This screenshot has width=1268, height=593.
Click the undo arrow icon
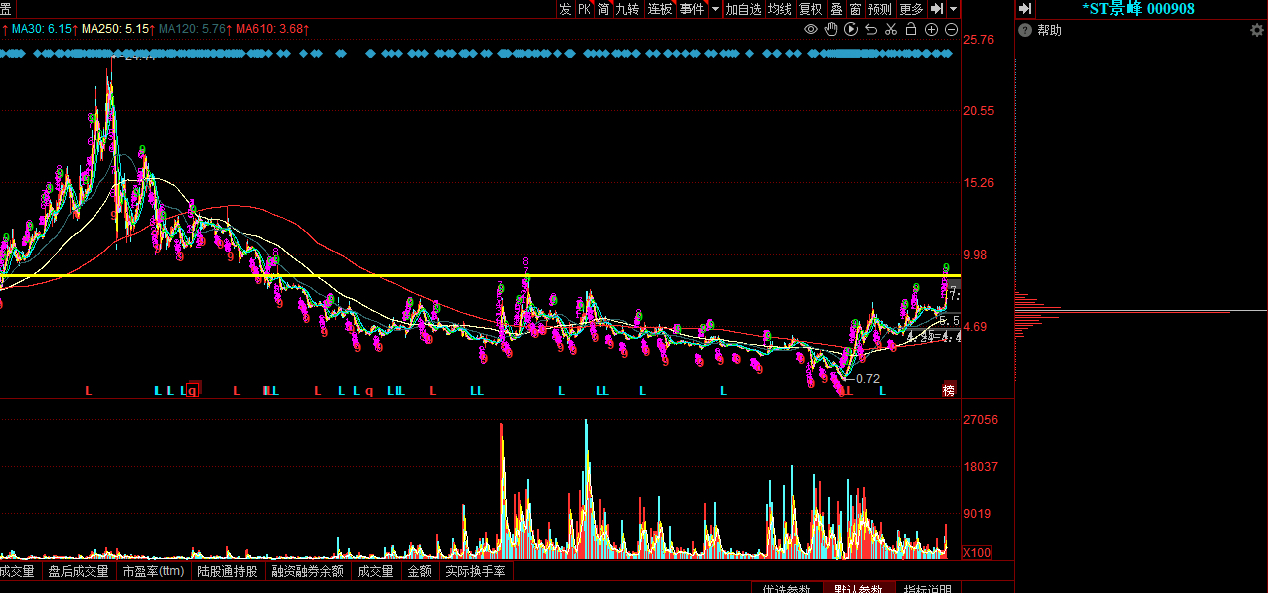tap(871, 29)
